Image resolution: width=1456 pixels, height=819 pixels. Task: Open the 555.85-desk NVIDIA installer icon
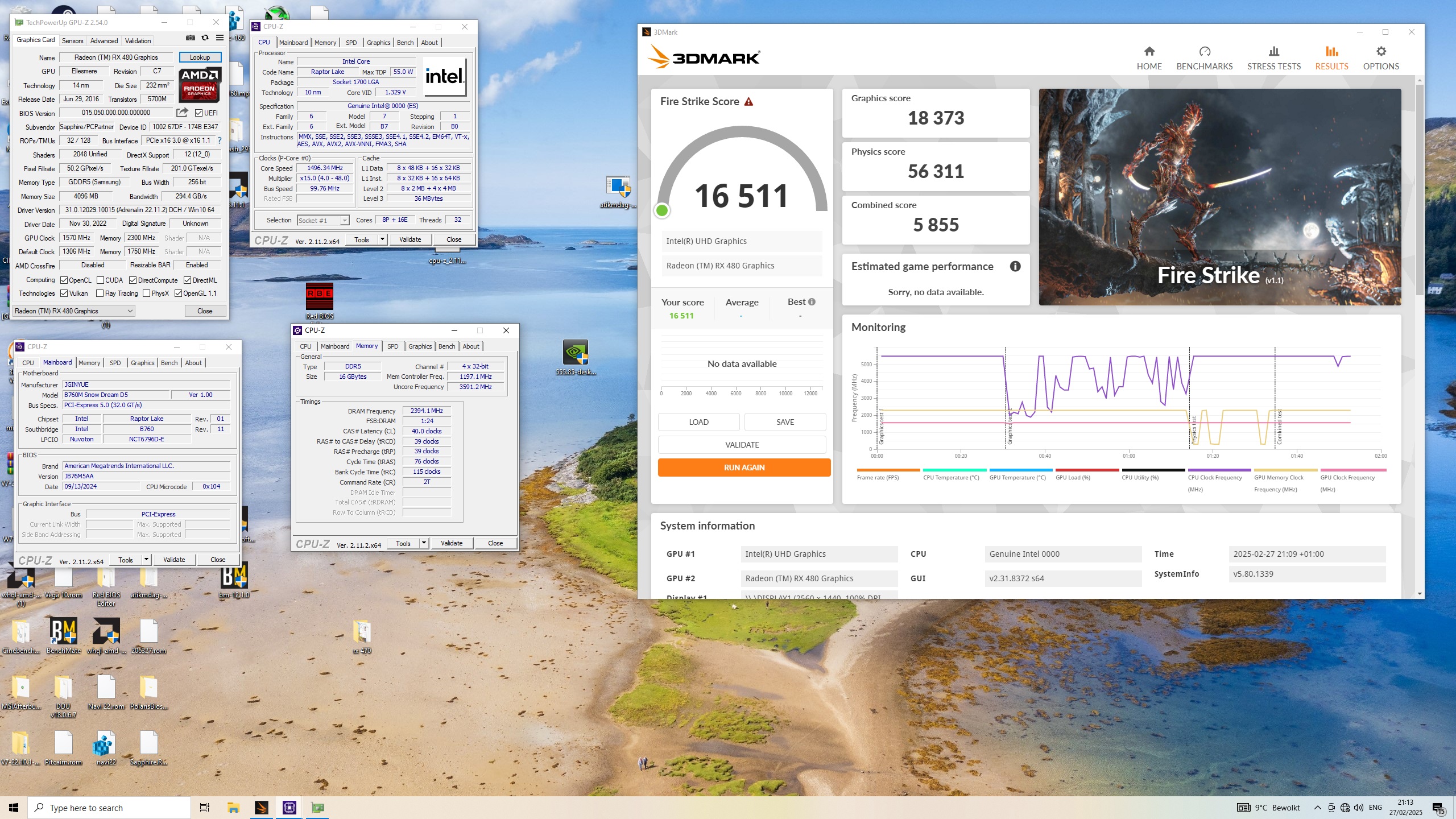575,358
